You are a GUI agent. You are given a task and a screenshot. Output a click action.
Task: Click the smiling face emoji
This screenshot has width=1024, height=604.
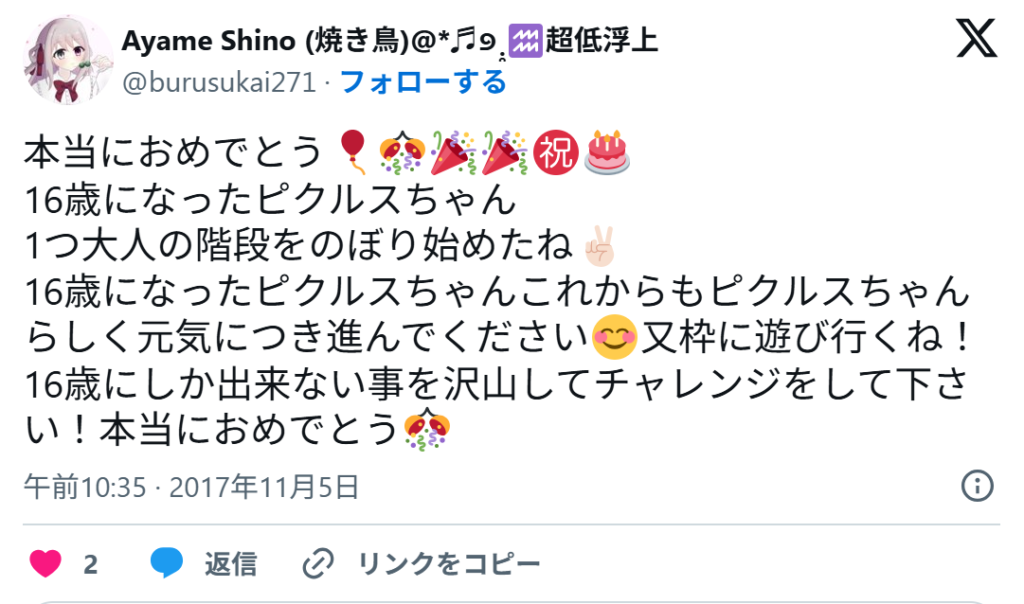click(614, 338)
